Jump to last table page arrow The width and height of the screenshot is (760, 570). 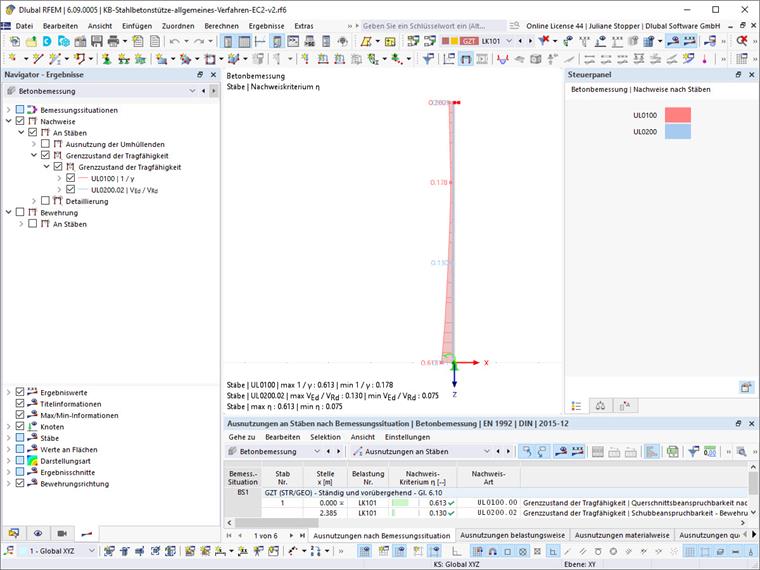pyautogui.click(x=302, y=536)
